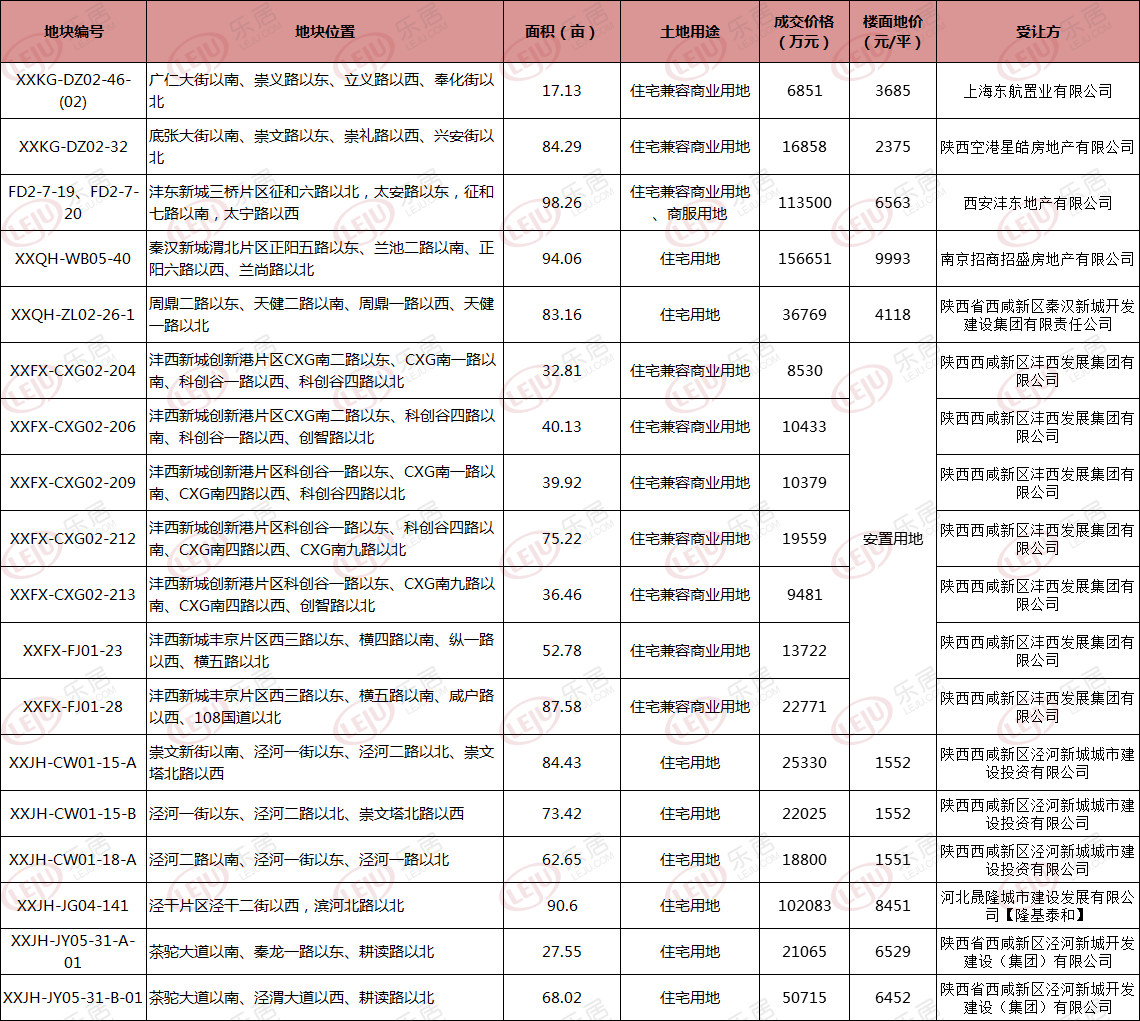1140x1021 pixels.
Task: Click price value 102083
Action: click(x=804, y=905)
